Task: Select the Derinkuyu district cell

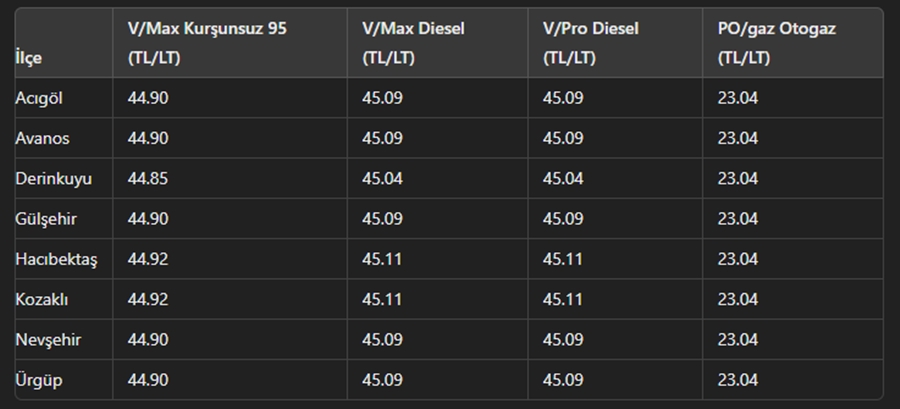Action: click(x=53, y=178)
